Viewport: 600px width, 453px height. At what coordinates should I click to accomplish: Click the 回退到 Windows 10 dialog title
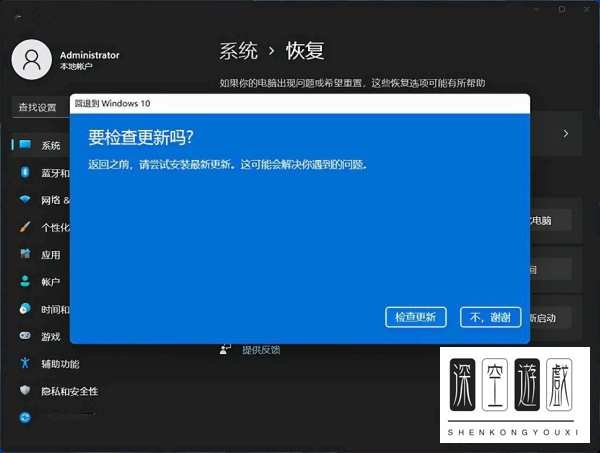click(x=112, y=103)
